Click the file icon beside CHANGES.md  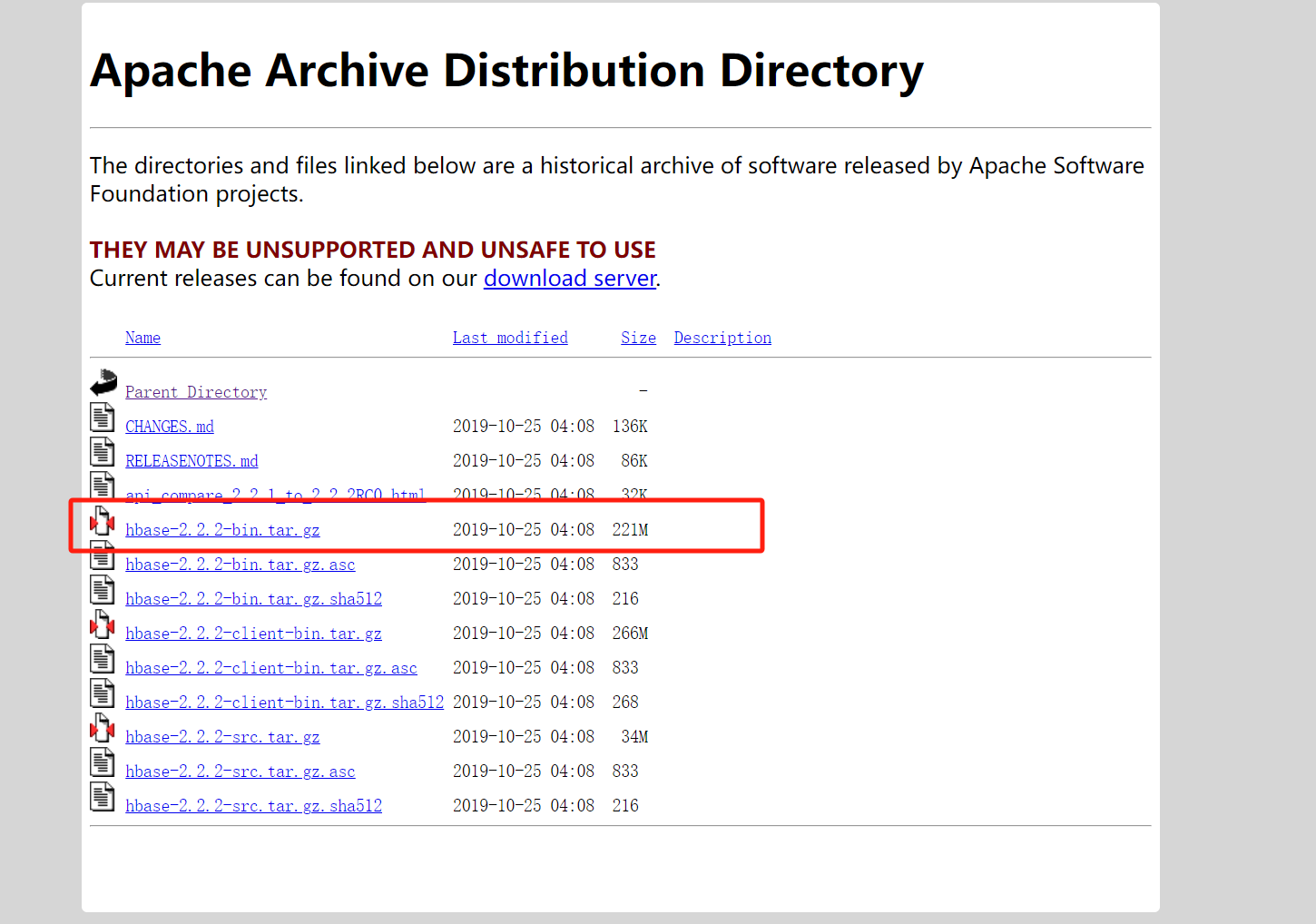[x=103, y=417]
